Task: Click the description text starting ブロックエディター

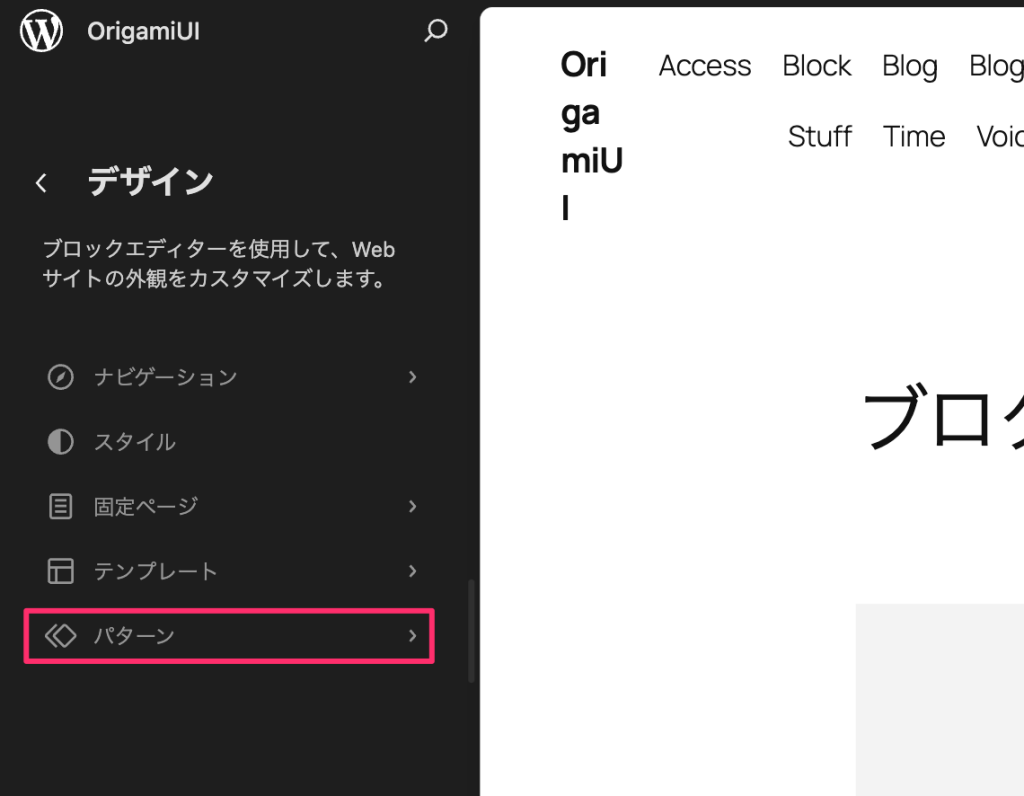Action: click(219, 264)
